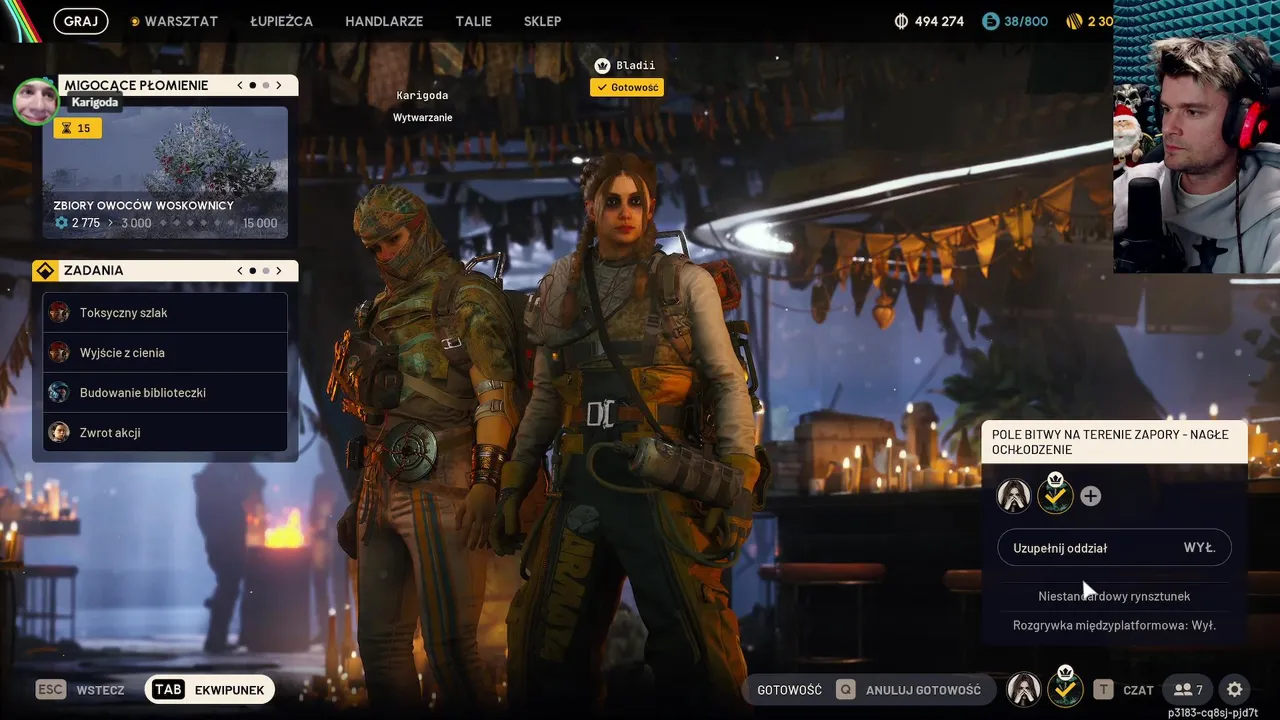Click the Q key hint icon
Screen dimensions: 1280x720
coord(845,690)
